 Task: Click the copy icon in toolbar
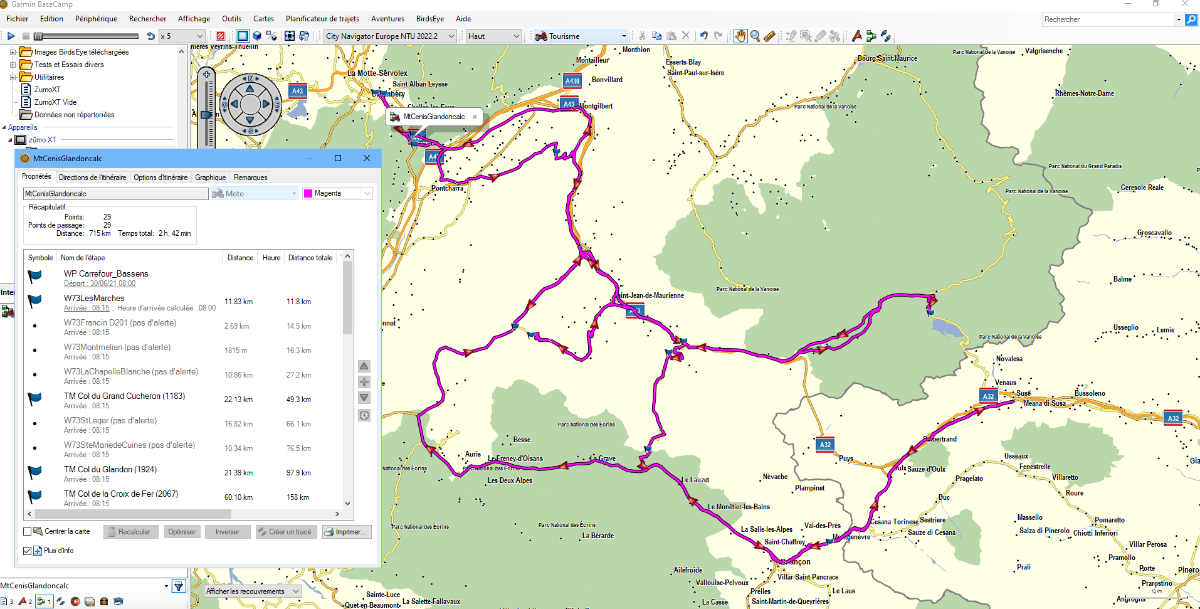click(x=657, y=35)
